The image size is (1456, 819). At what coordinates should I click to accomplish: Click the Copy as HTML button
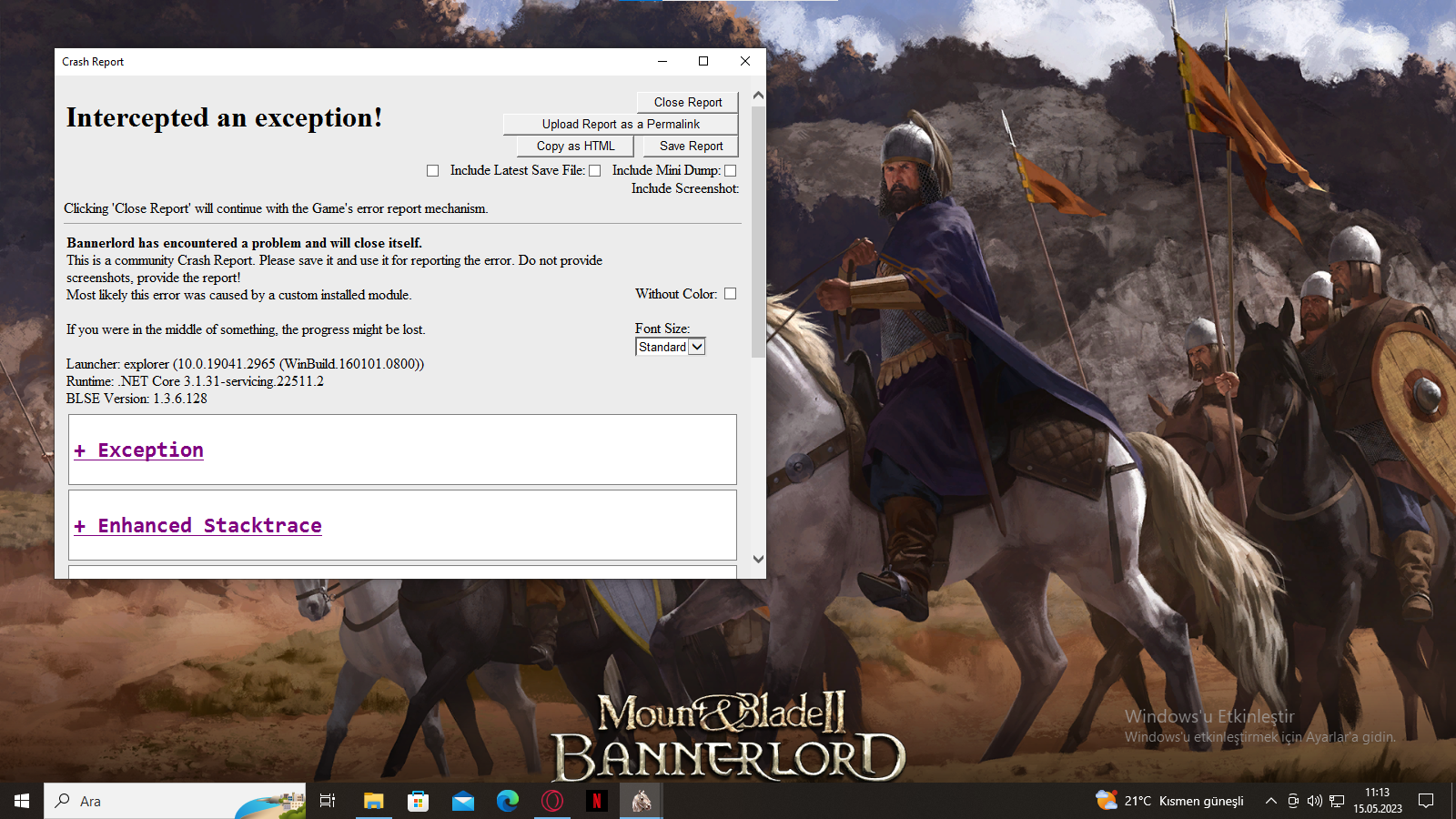tap(575, 146)
